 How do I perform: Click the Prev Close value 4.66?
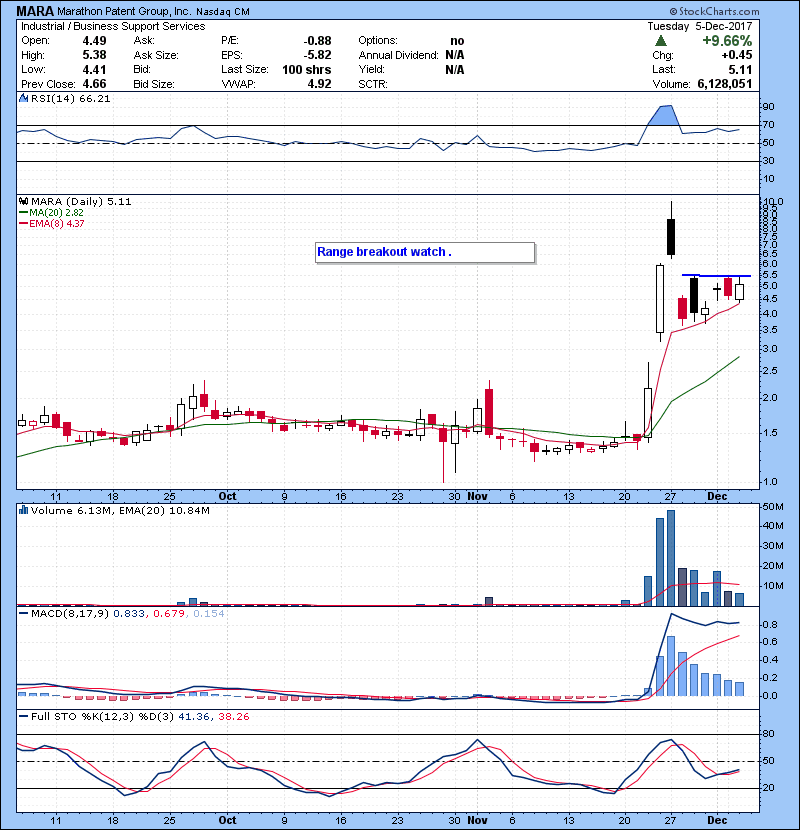[94, 84]
